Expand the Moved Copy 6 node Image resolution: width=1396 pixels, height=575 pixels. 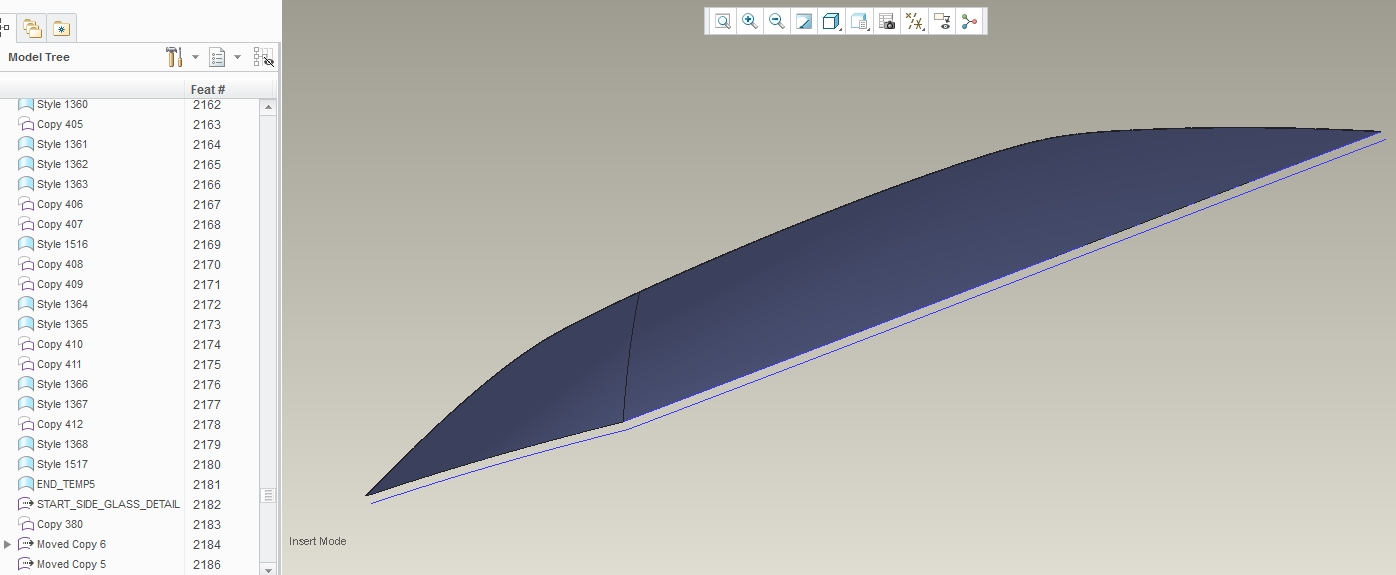tap(8, 544)
